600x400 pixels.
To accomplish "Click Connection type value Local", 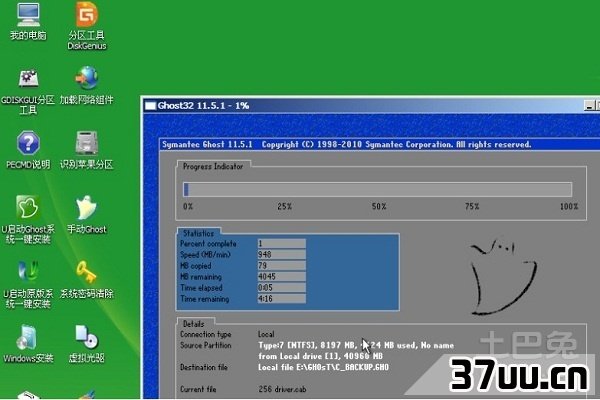I will coord(266,334).
